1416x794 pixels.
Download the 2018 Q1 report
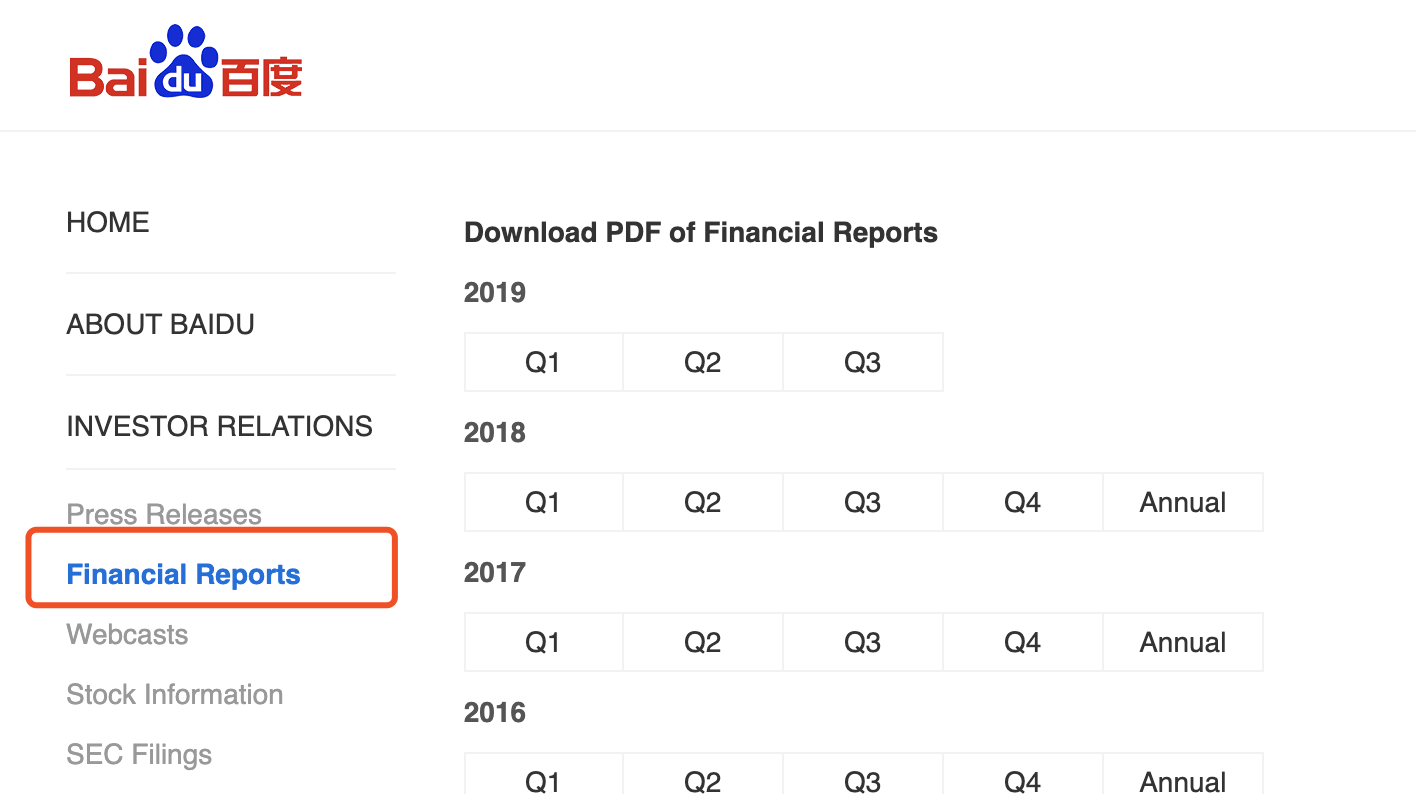point(543,502)
